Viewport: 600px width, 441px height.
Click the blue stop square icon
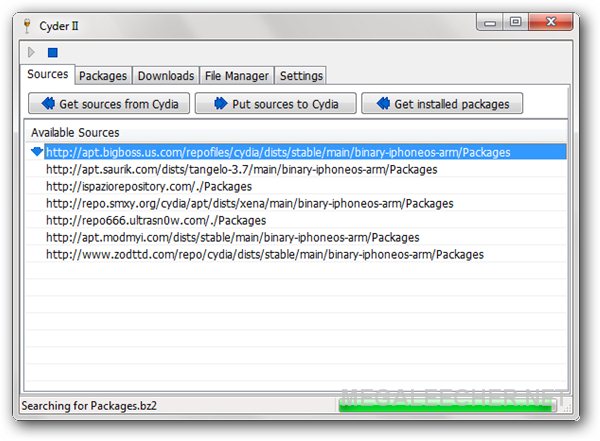(53, 52)
